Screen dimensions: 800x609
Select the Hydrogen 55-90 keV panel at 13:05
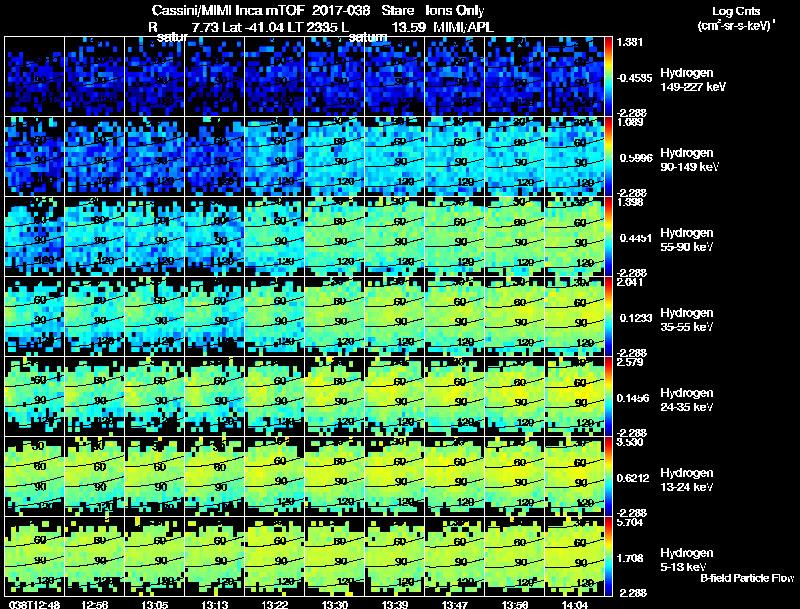(x=155, y=236)
